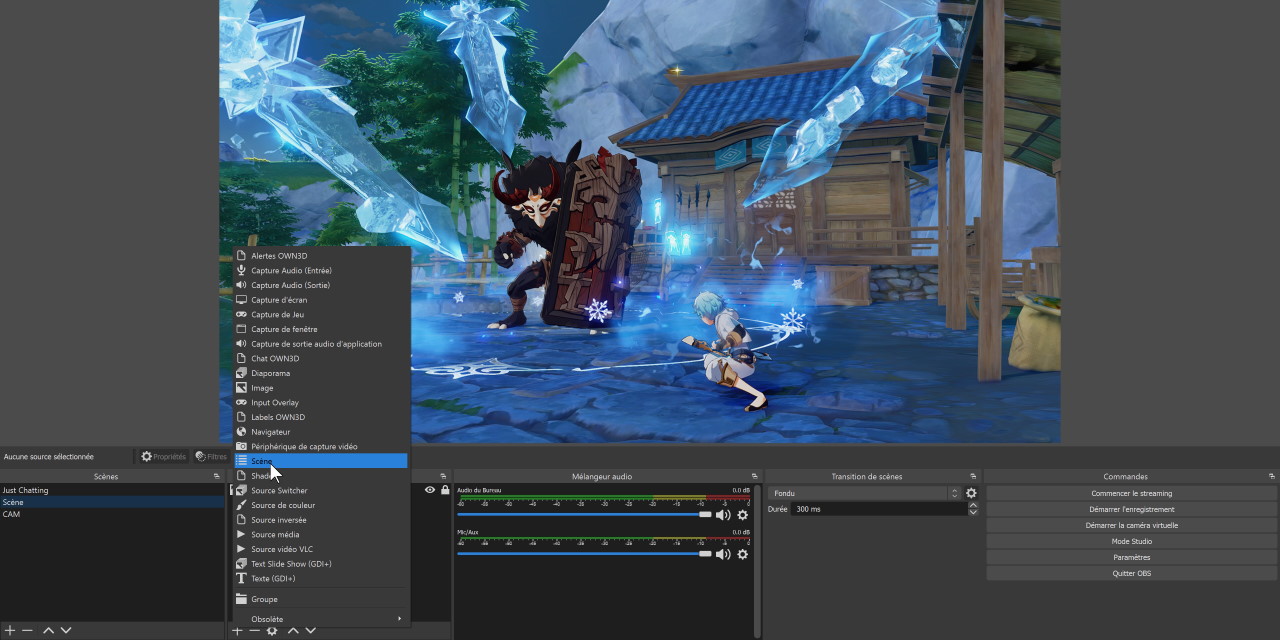Remove selected scene with minus icon
Screen dimensions: 1280x640
(x=27, y=630)
